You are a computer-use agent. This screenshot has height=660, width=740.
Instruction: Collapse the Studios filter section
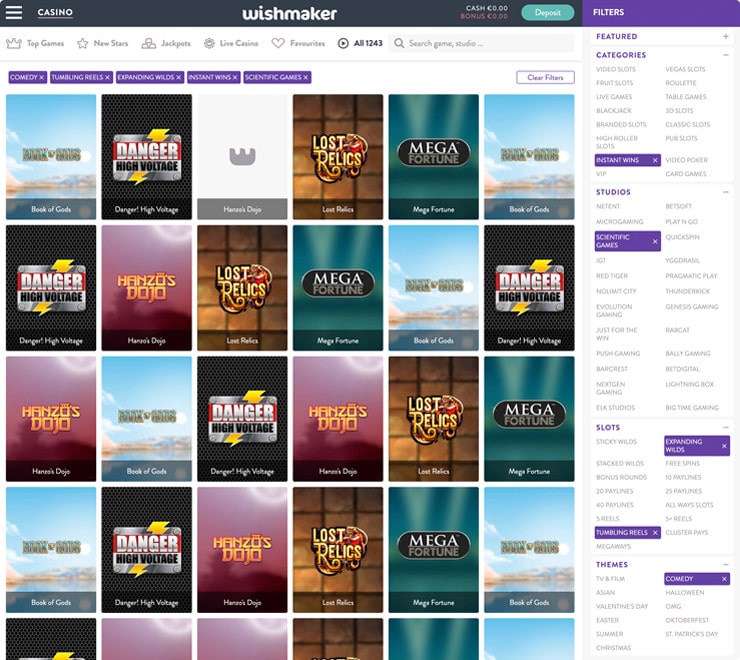[725, 192]
